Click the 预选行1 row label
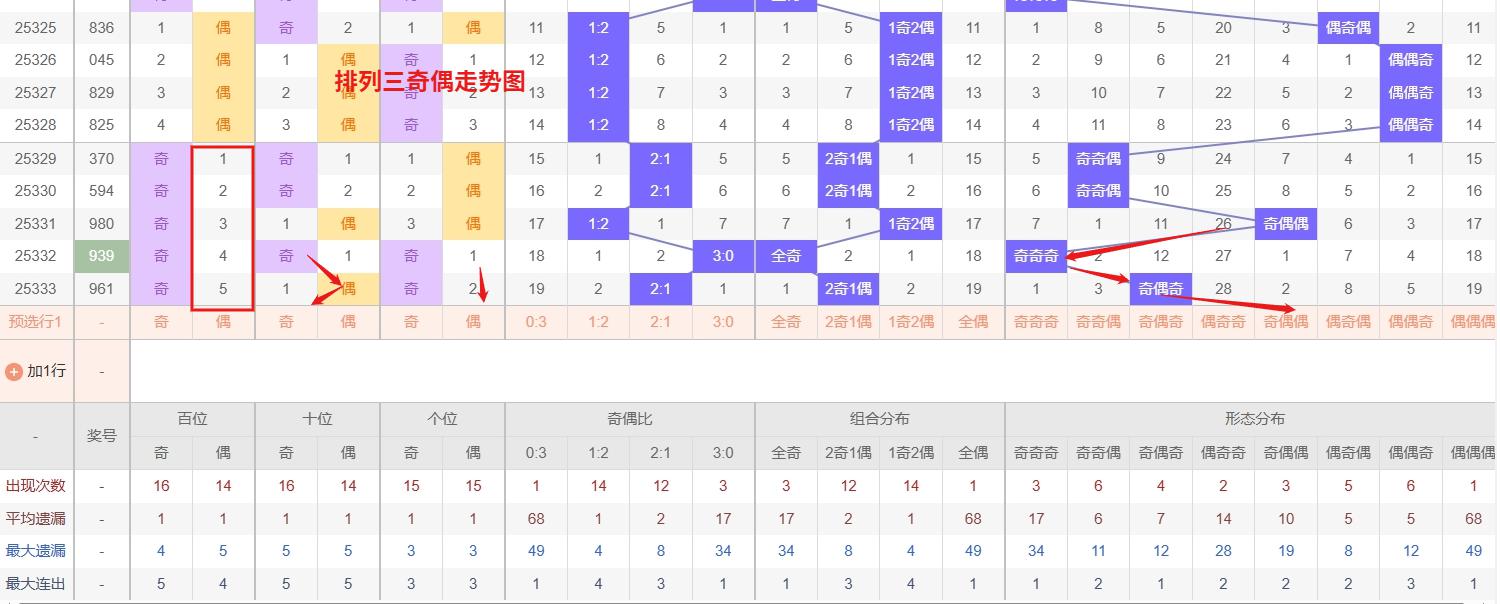The height and width of the screenshot is (604, 1500). pyautogui.click(x=36, y=322)
